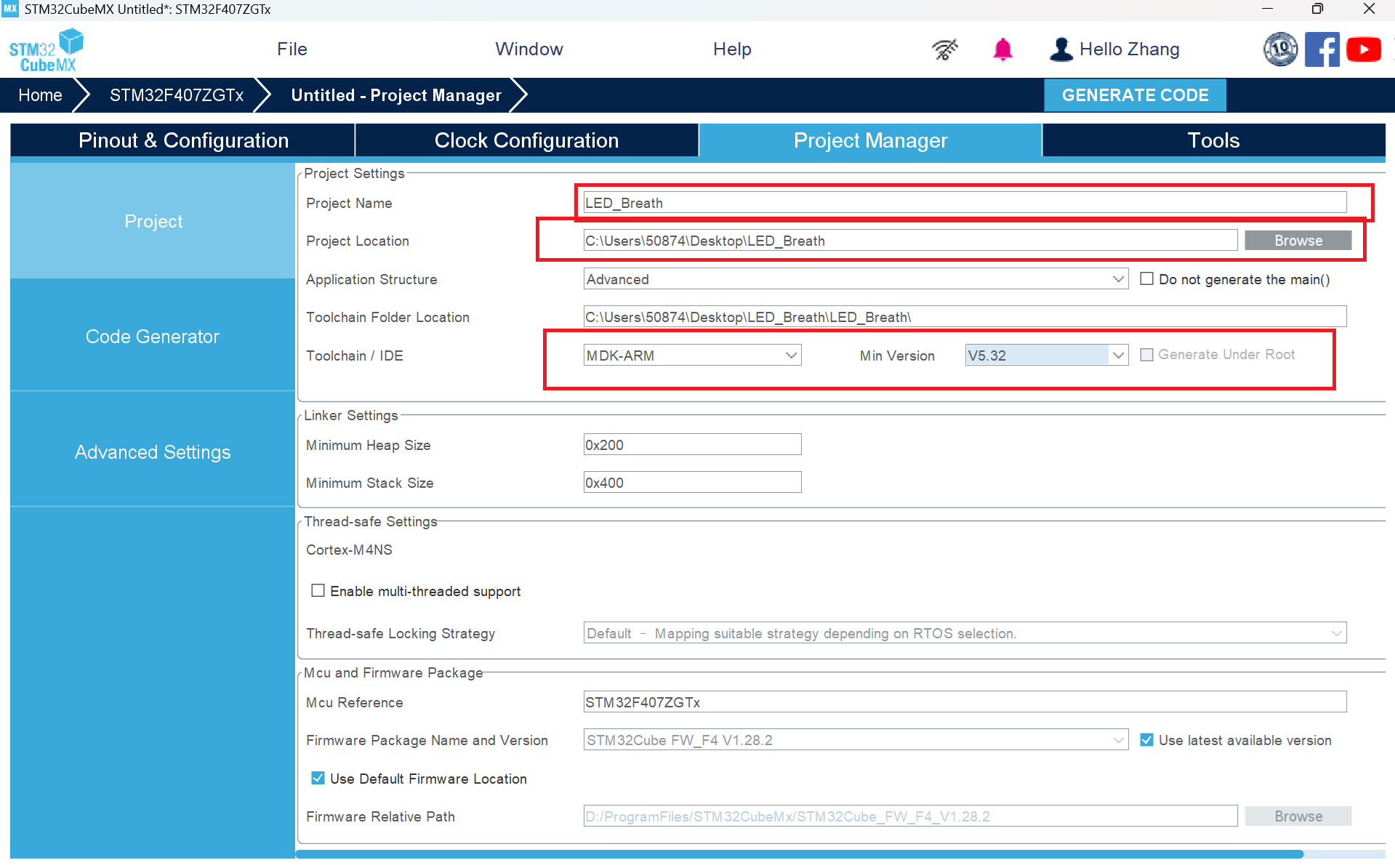Open the File menu
Image resolution: width=1395 pixels, height=868 pixels.
pyautogui.click(x=292, y=49)
